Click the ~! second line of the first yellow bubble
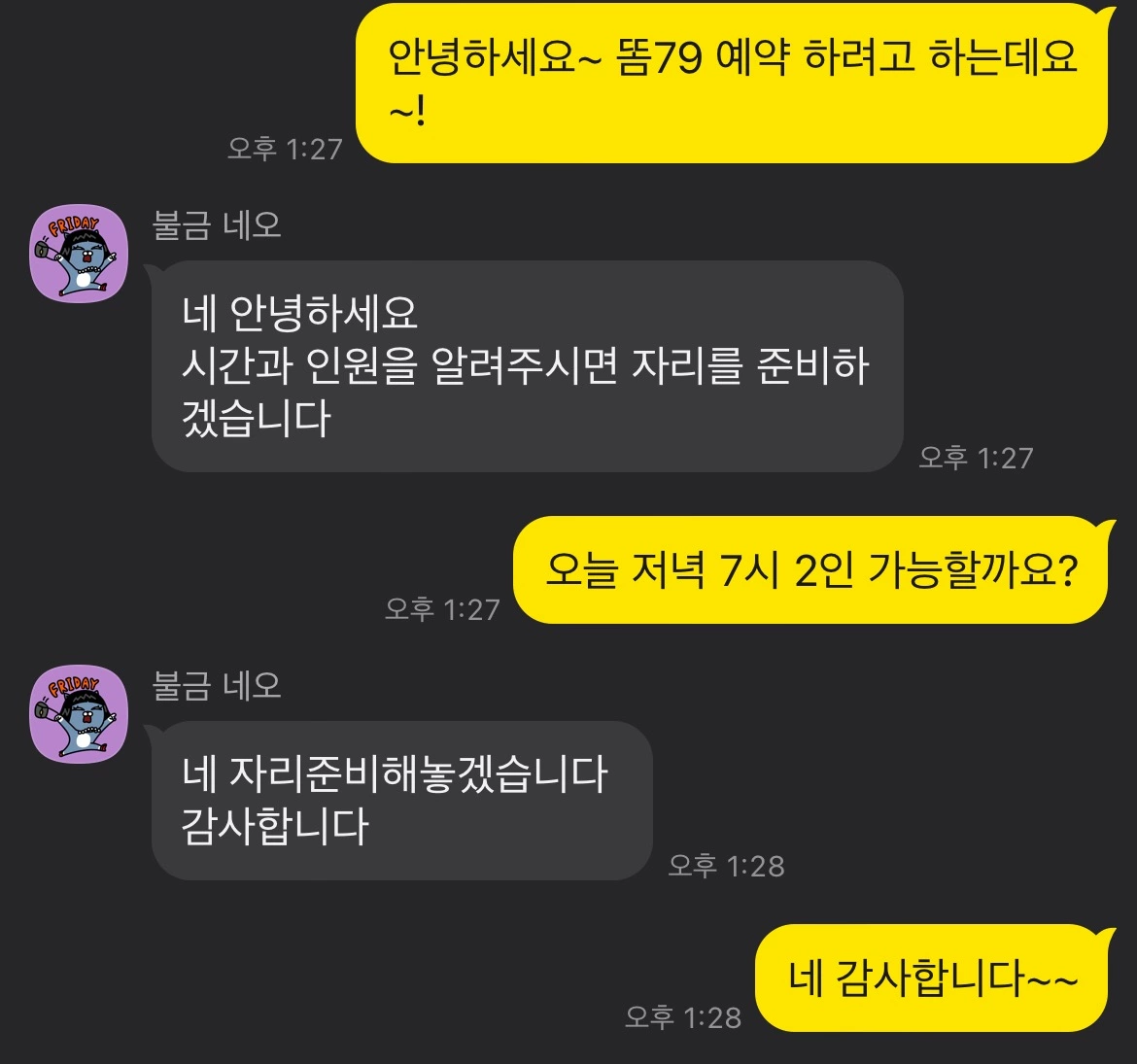This screenshot has width=1137, height=1064. pos(407,112)
